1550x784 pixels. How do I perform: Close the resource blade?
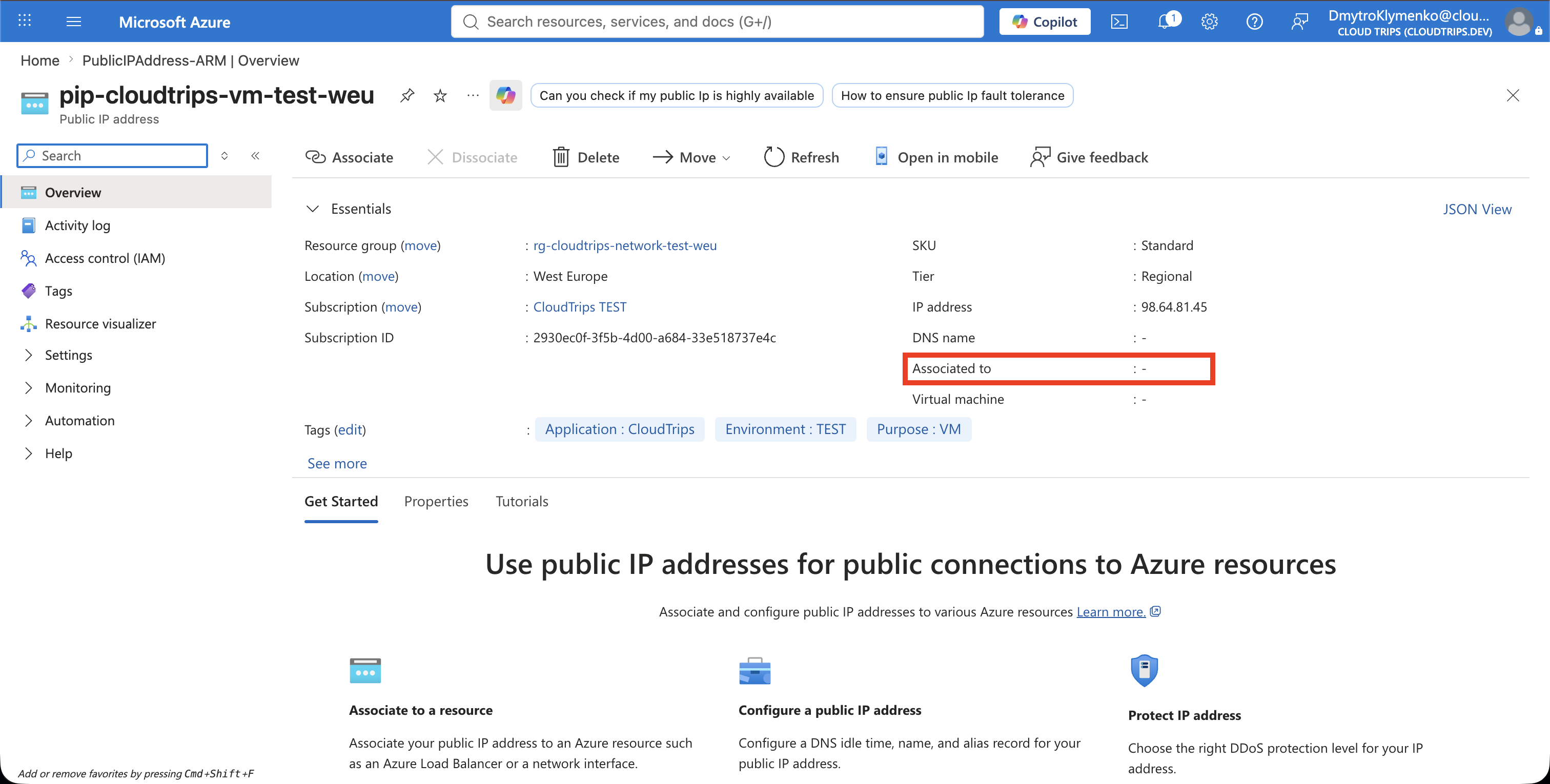point(1513,95)
